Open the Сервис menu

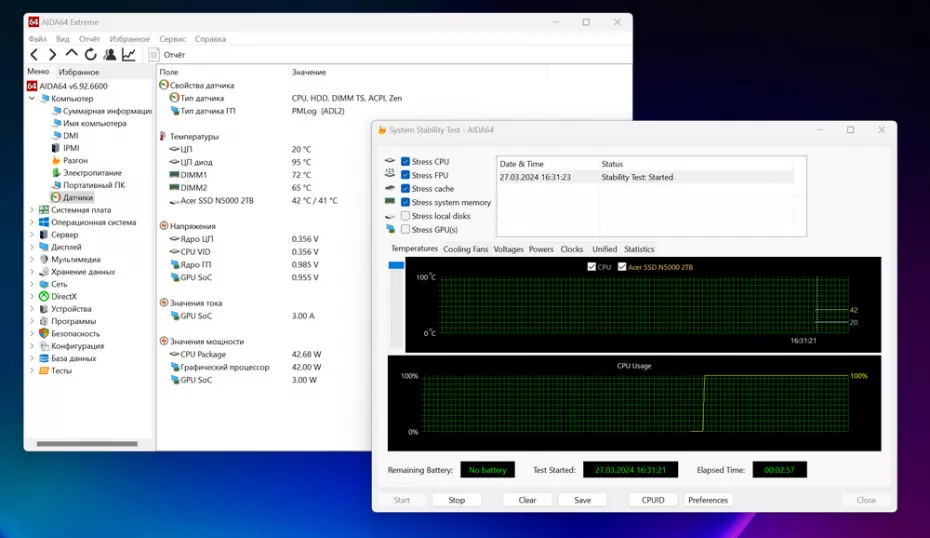172,39
